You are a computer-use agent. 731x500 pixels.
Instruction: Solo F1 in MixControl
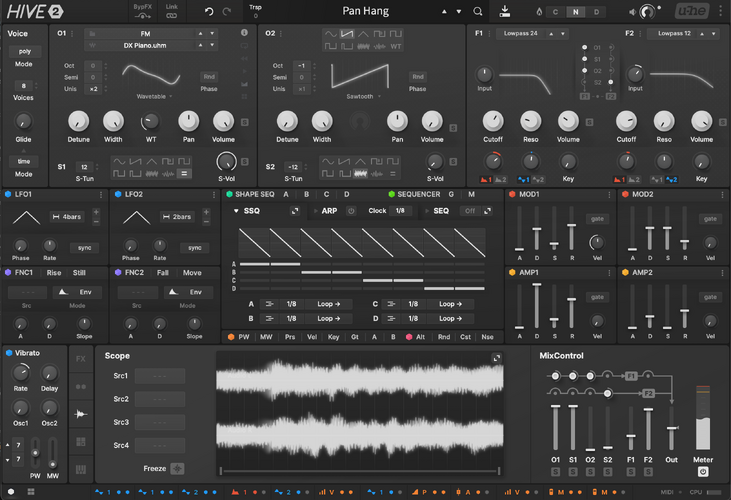pyautogui.click(x=631, y=472)
